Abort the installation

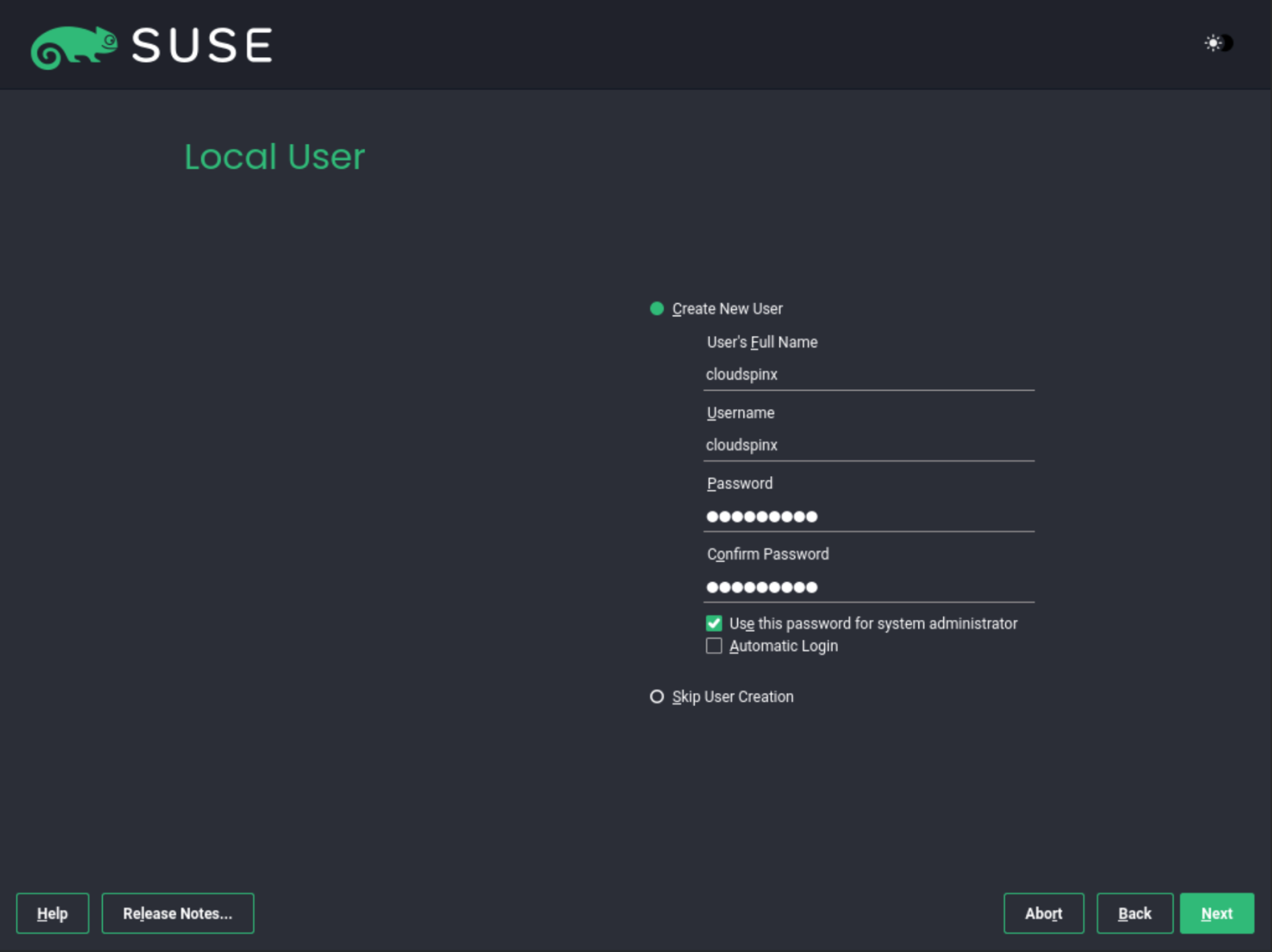pyautogui.click(x=1043, y=913)
